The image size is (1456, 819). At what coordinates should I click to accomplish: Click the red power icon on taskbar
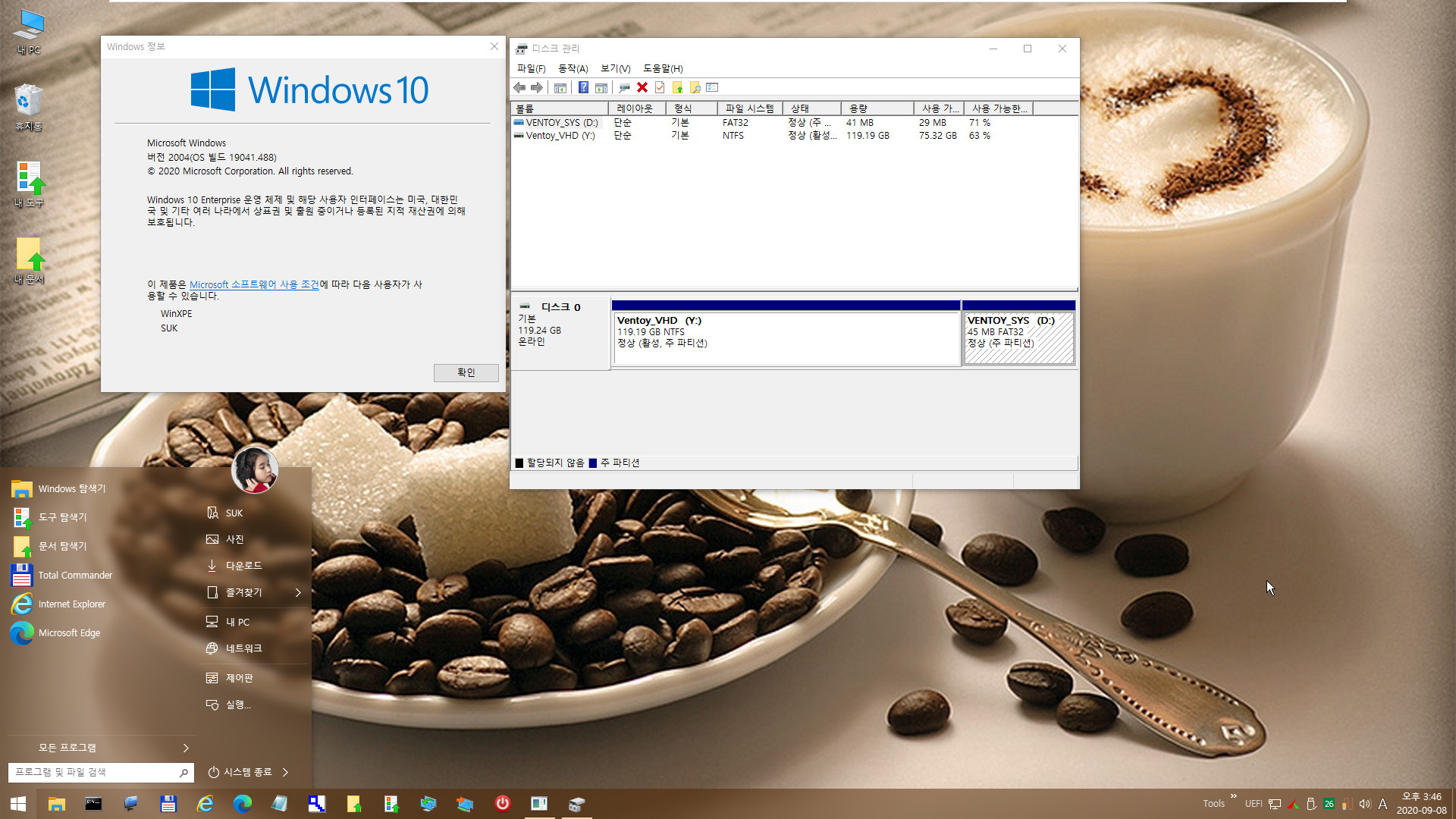(x=502, y=804)
